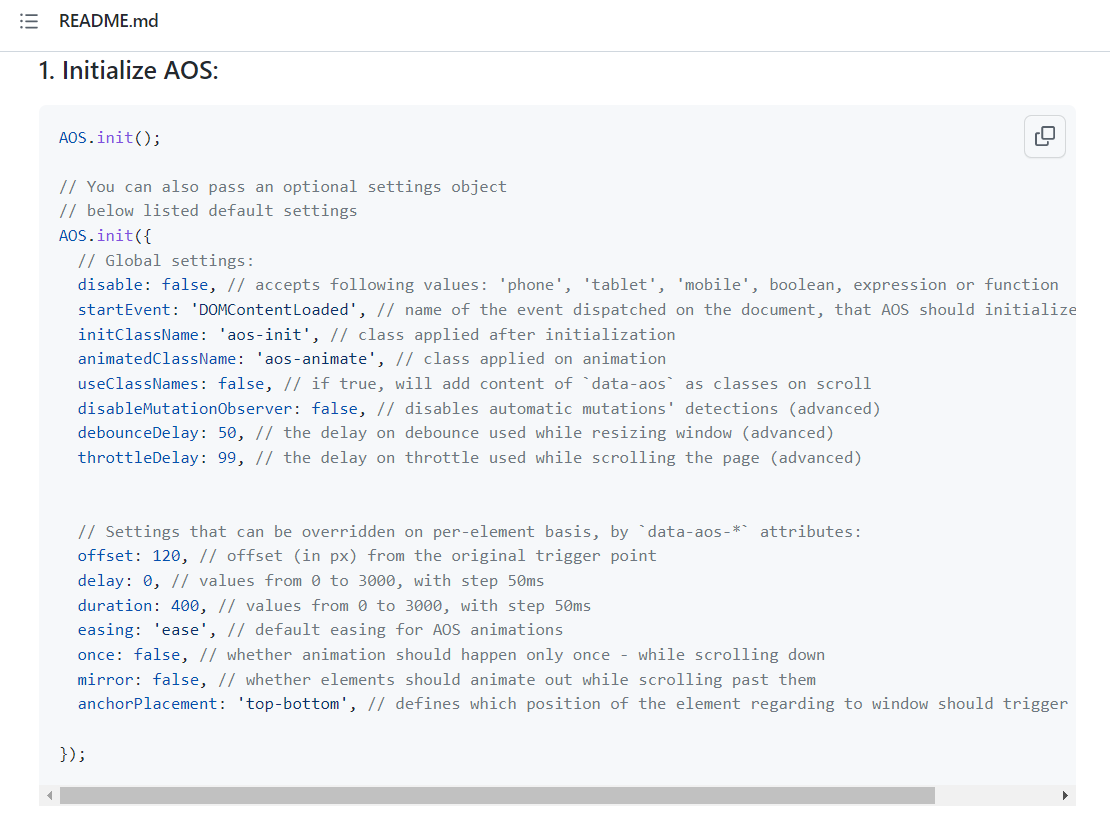Screen dimensions: 1110x825
Task: Click the 'duration: 400' setting
Action: click(x=142, y=605)
